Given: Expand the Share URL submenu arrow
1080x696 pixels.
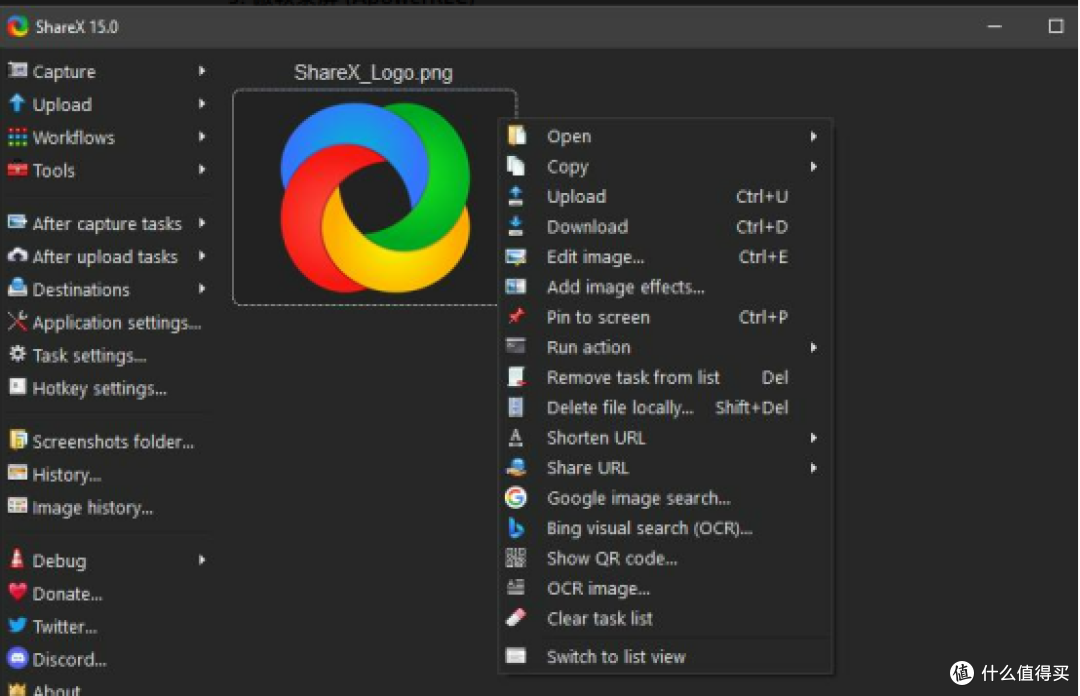Looking at the screenshot, I should pos(813,468).
